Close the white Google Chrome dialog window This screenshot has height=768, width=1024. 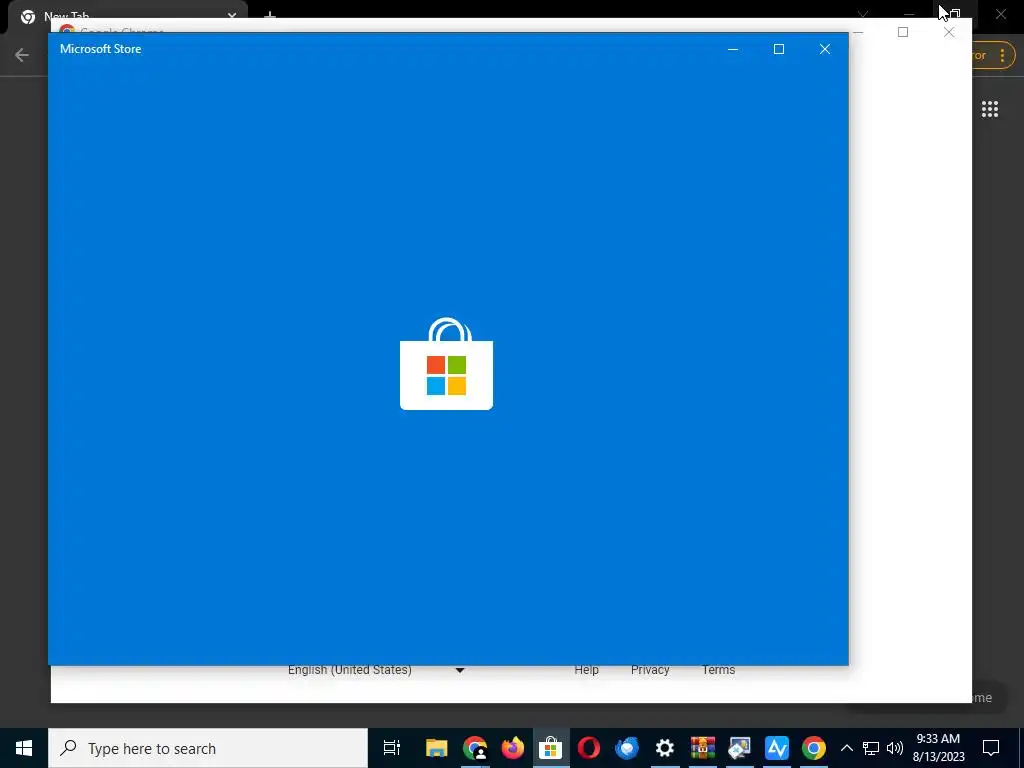(x=949, y=32)
